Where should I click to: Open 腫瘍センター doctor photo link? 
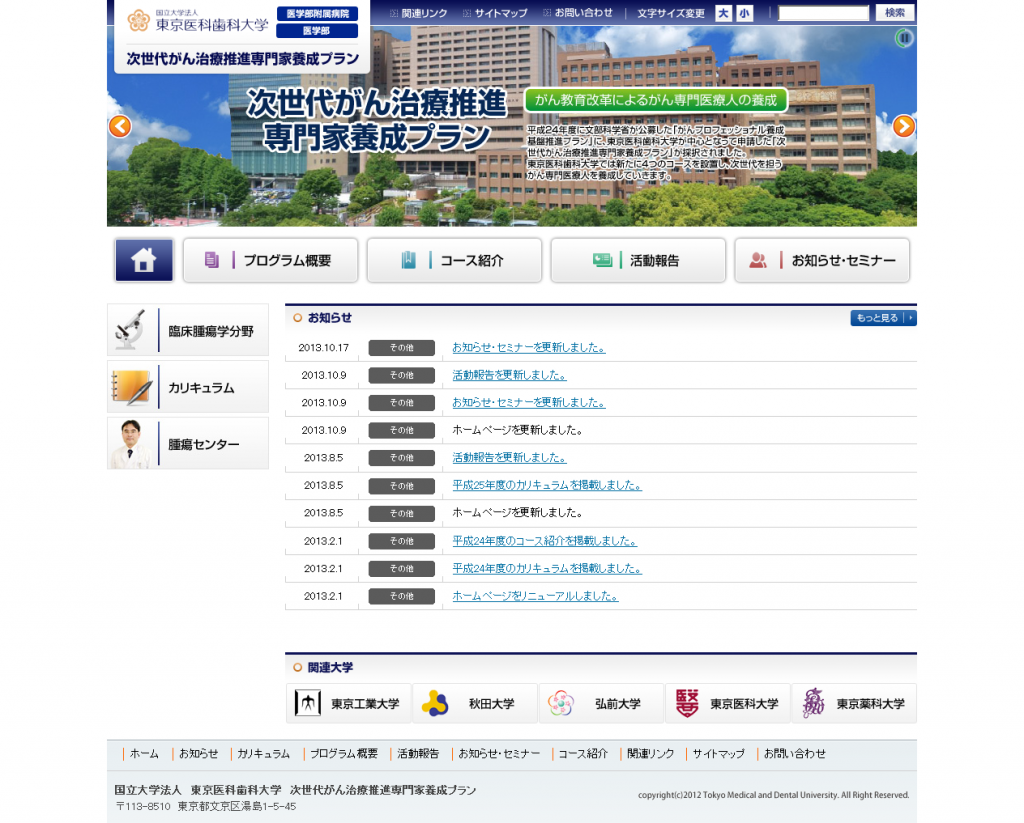click(188, 444)
